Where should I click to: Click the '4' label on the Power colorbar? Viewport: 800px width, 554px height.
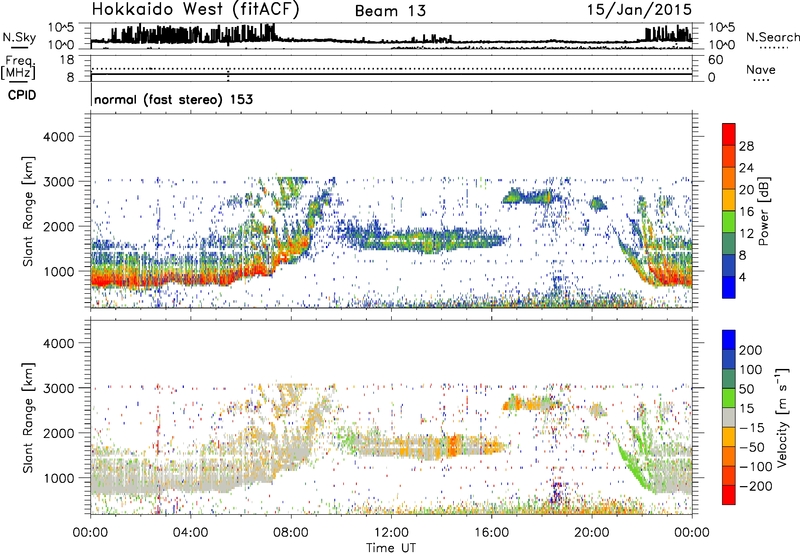coord(743,278)
